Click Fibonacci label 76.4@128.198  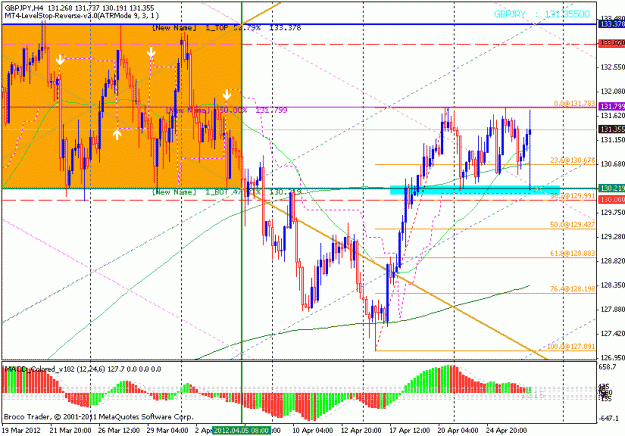572,289
